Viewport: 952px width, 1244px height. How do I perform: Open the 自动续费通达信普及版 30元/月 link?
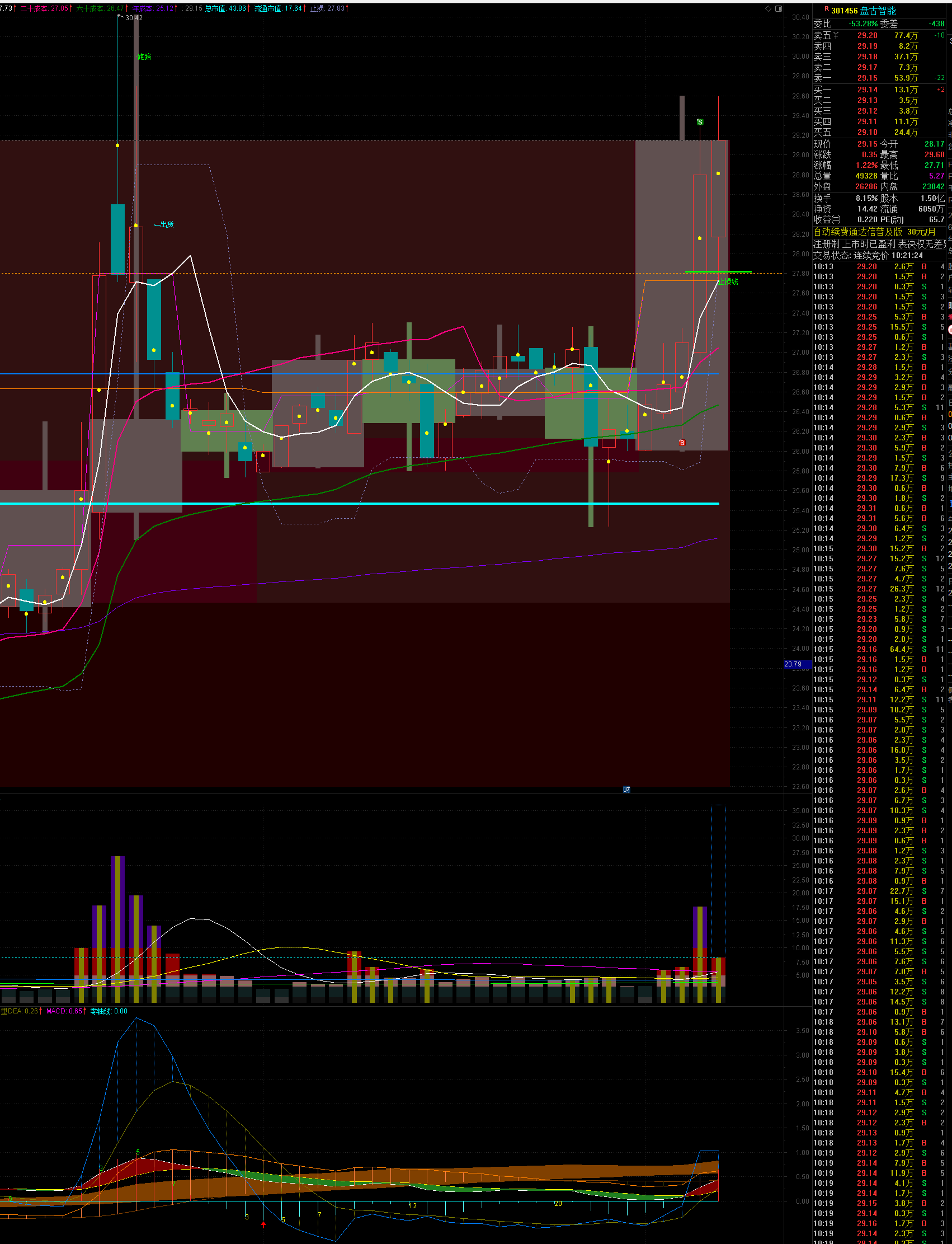874,232
